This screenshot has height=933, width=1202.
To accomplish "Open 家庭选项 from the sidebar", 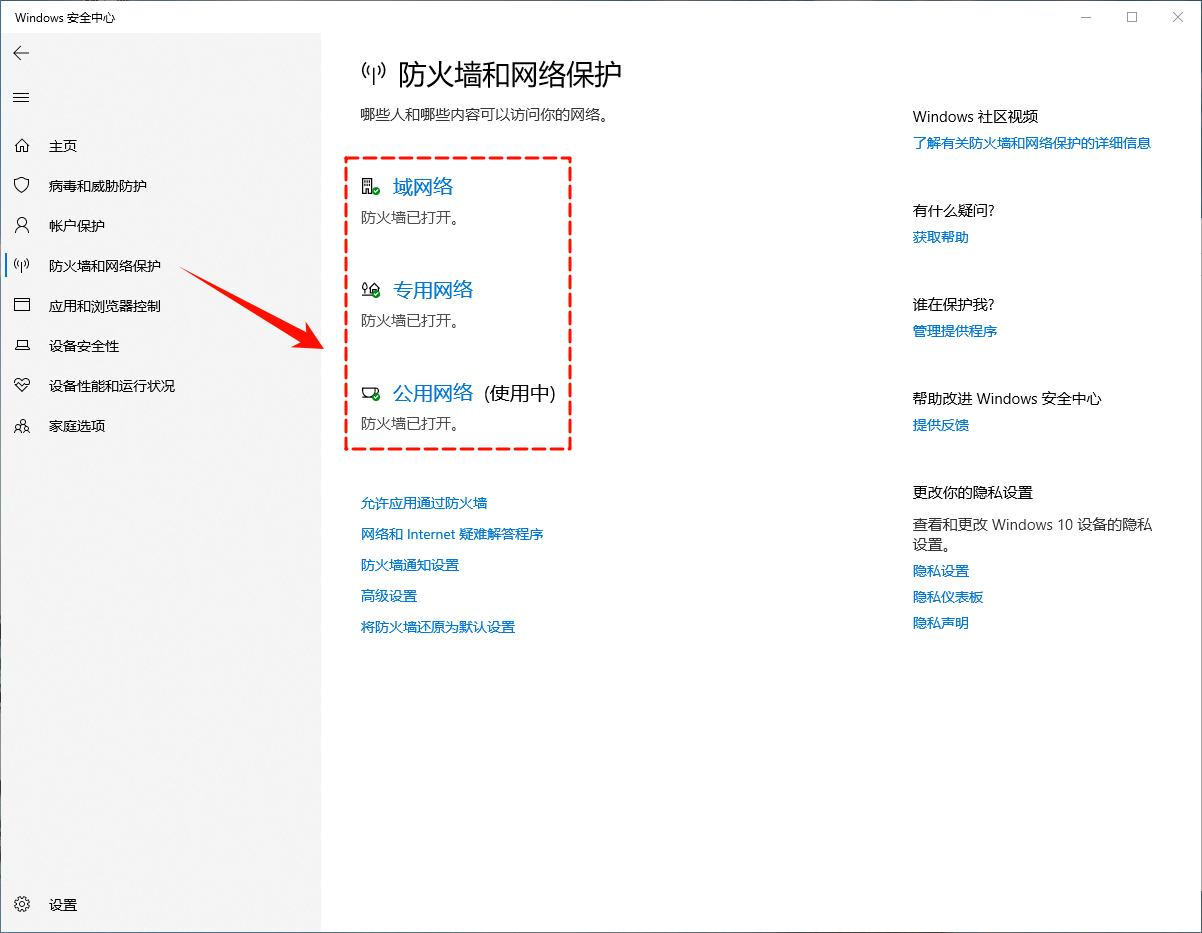I will pyautogui.click(x=75, y=425).
